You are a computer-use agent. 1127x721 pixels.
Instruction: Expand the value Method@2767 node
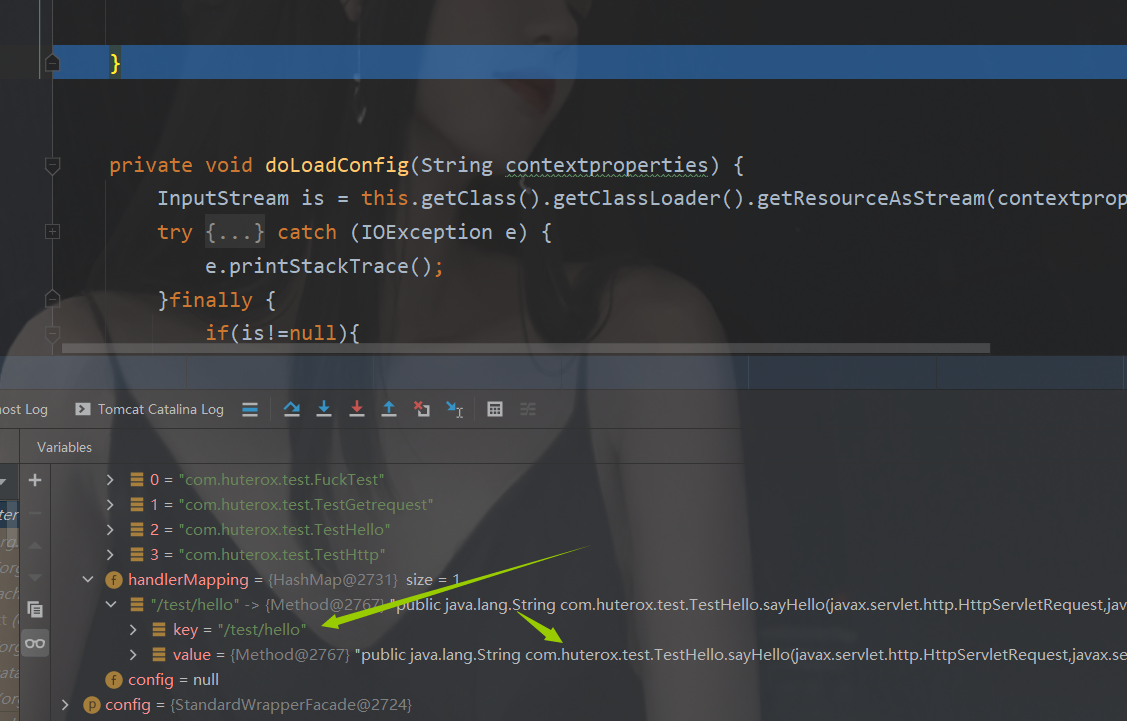(x=133, y=655)
